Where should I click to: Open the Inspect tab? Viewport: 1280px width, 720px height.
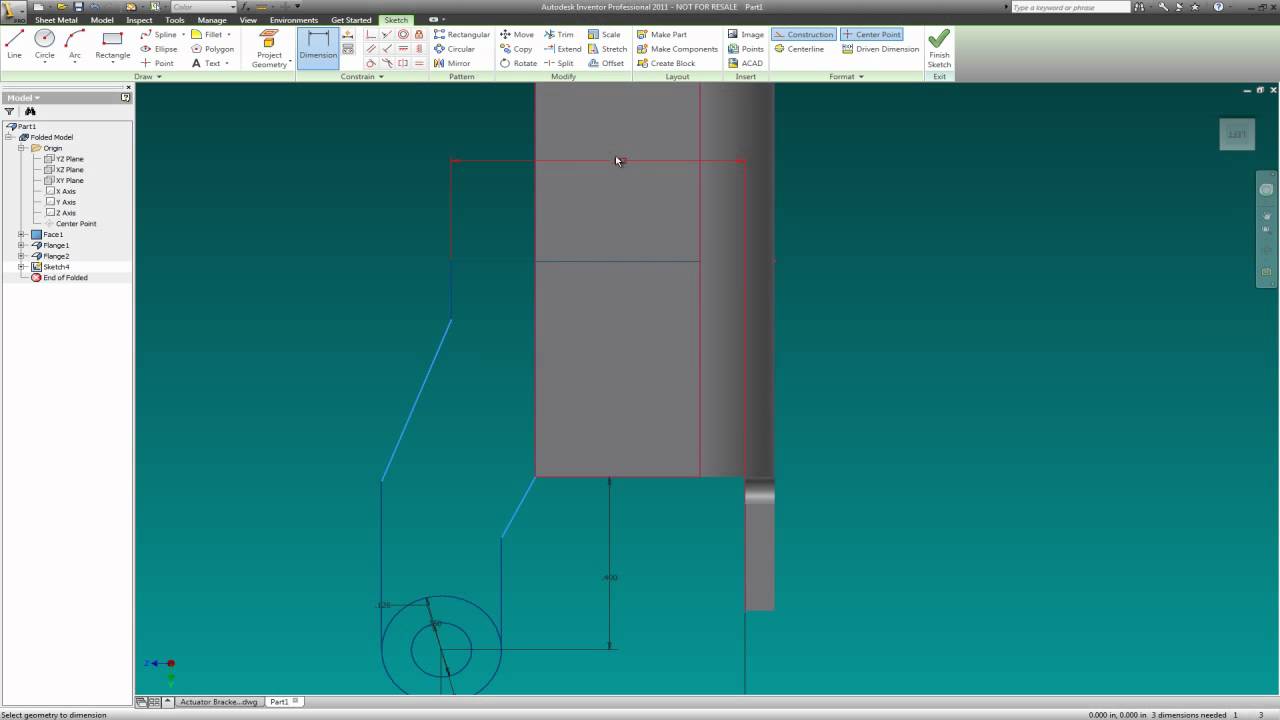(139, 20)
